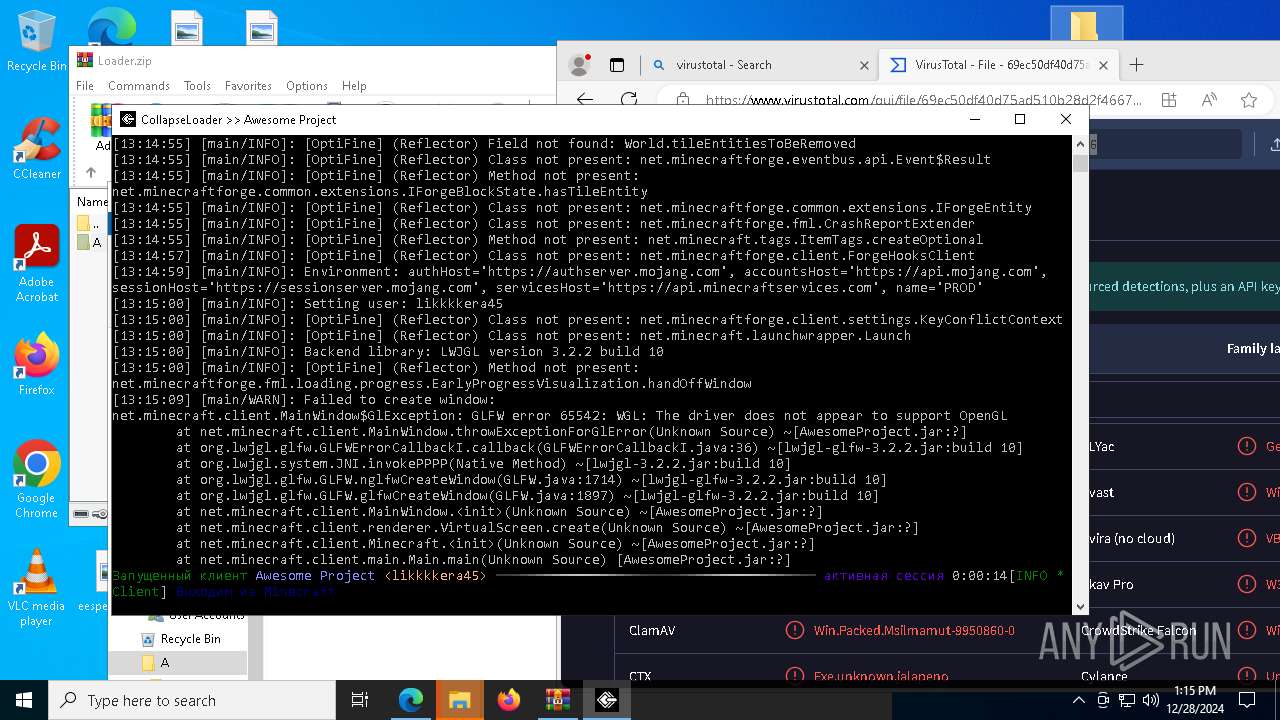This screenshot has width=1280, height=720.
Task: Enable Read aloud in Edge
Action: [x=1209, y=100]
